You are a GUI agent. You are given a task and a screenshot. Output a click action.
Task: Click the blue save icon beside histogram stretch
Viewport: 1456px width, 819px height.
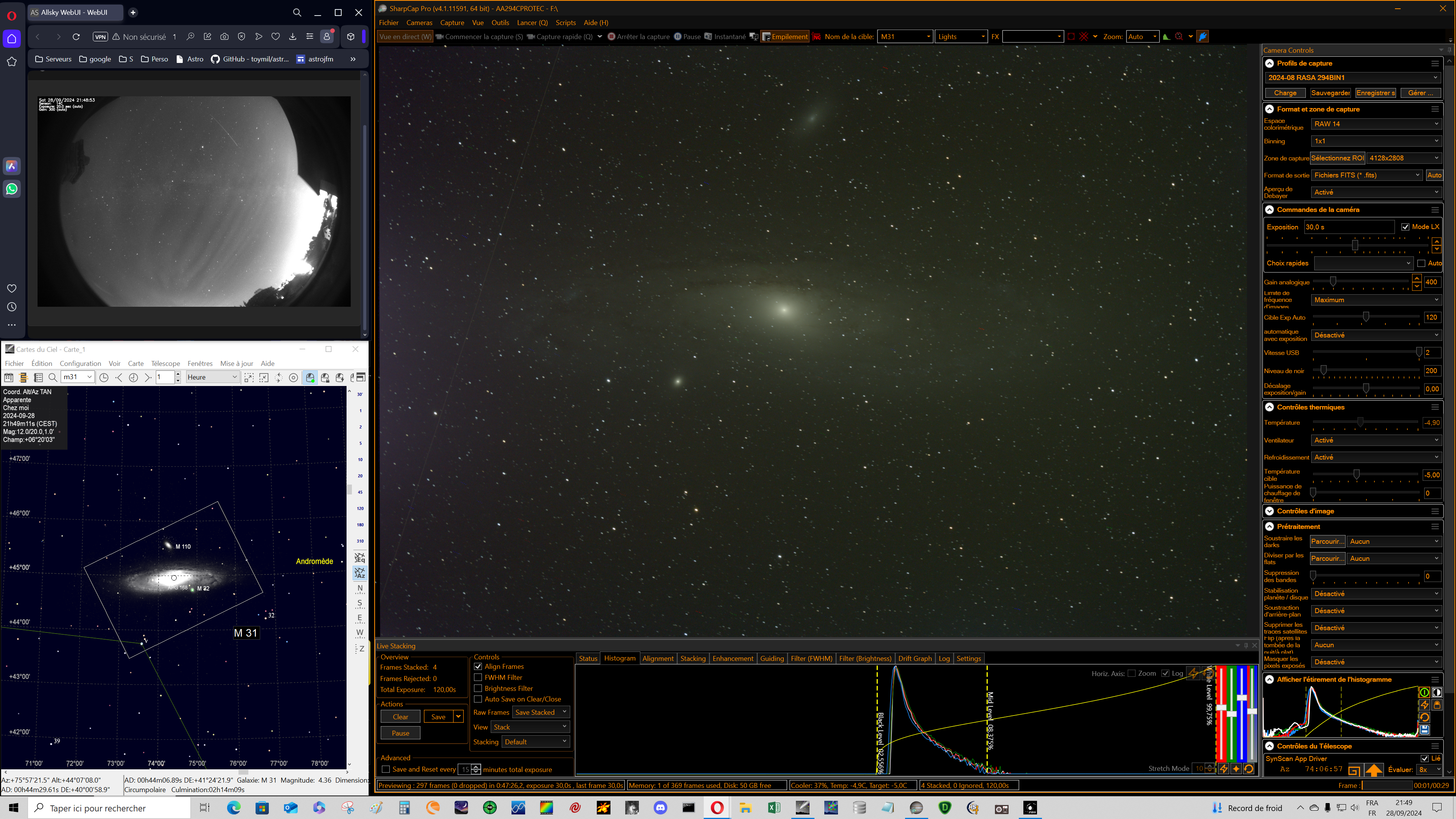point(1425,730)
